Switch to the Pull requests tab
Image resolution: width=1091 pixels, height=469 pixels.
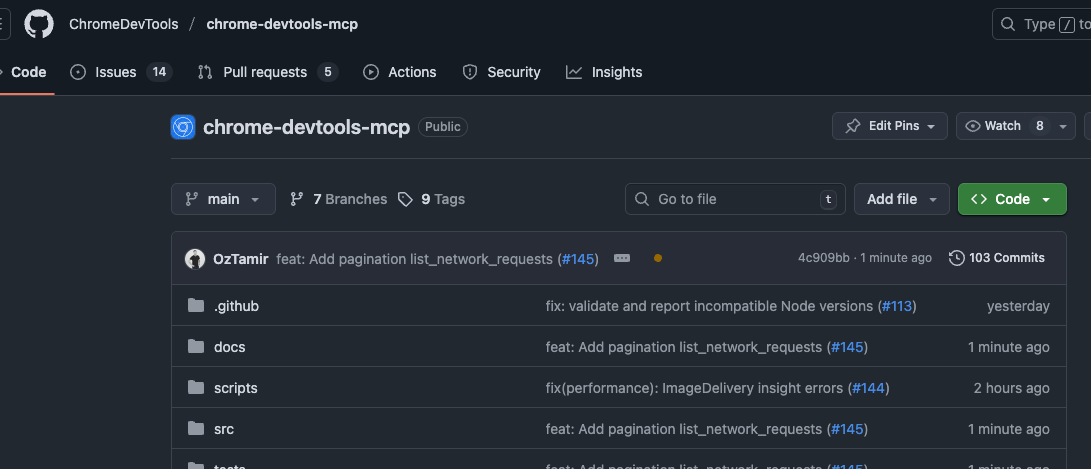point(268,72)
